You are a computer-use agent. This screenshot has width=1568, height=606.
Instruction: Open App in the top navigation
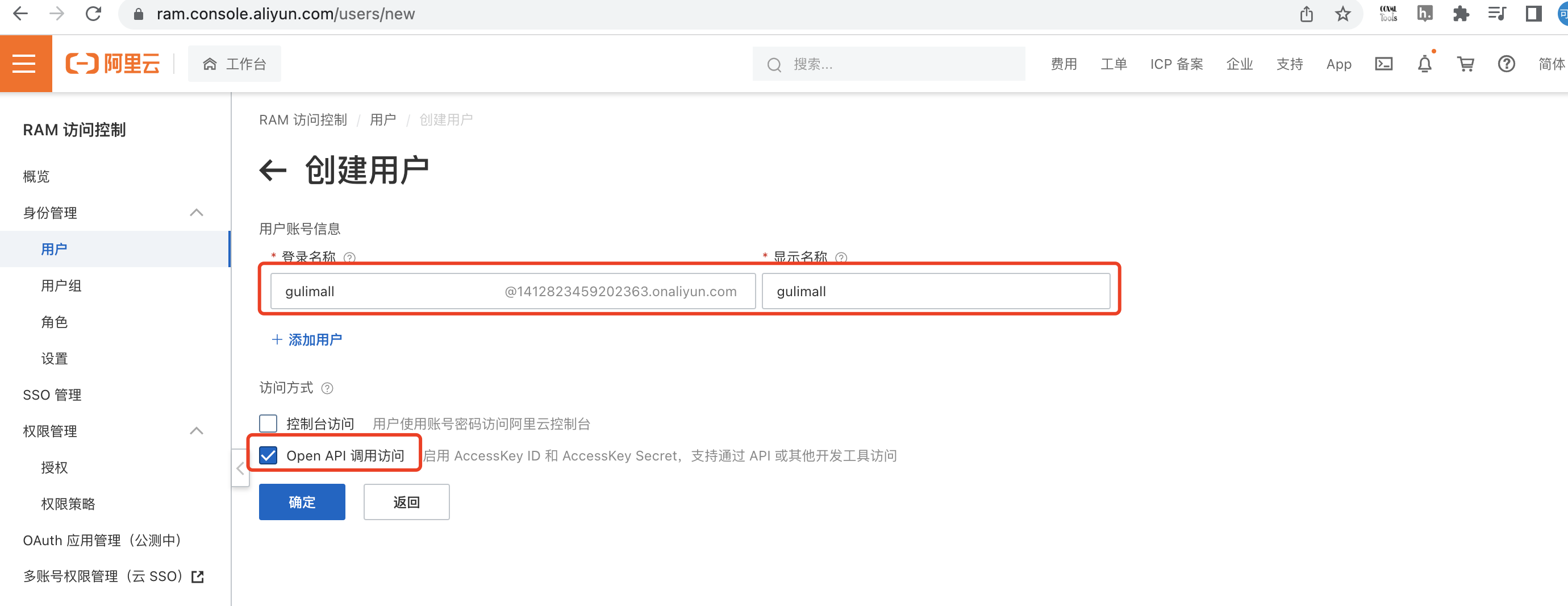(x=1338, y=64)
